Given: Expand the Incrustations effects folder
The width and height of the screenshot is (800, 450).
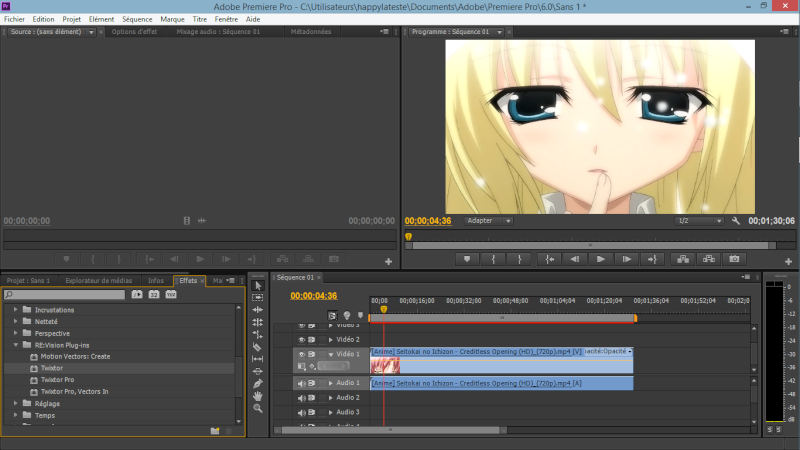Looking at the screenshot, I should [x=15, y=310].
